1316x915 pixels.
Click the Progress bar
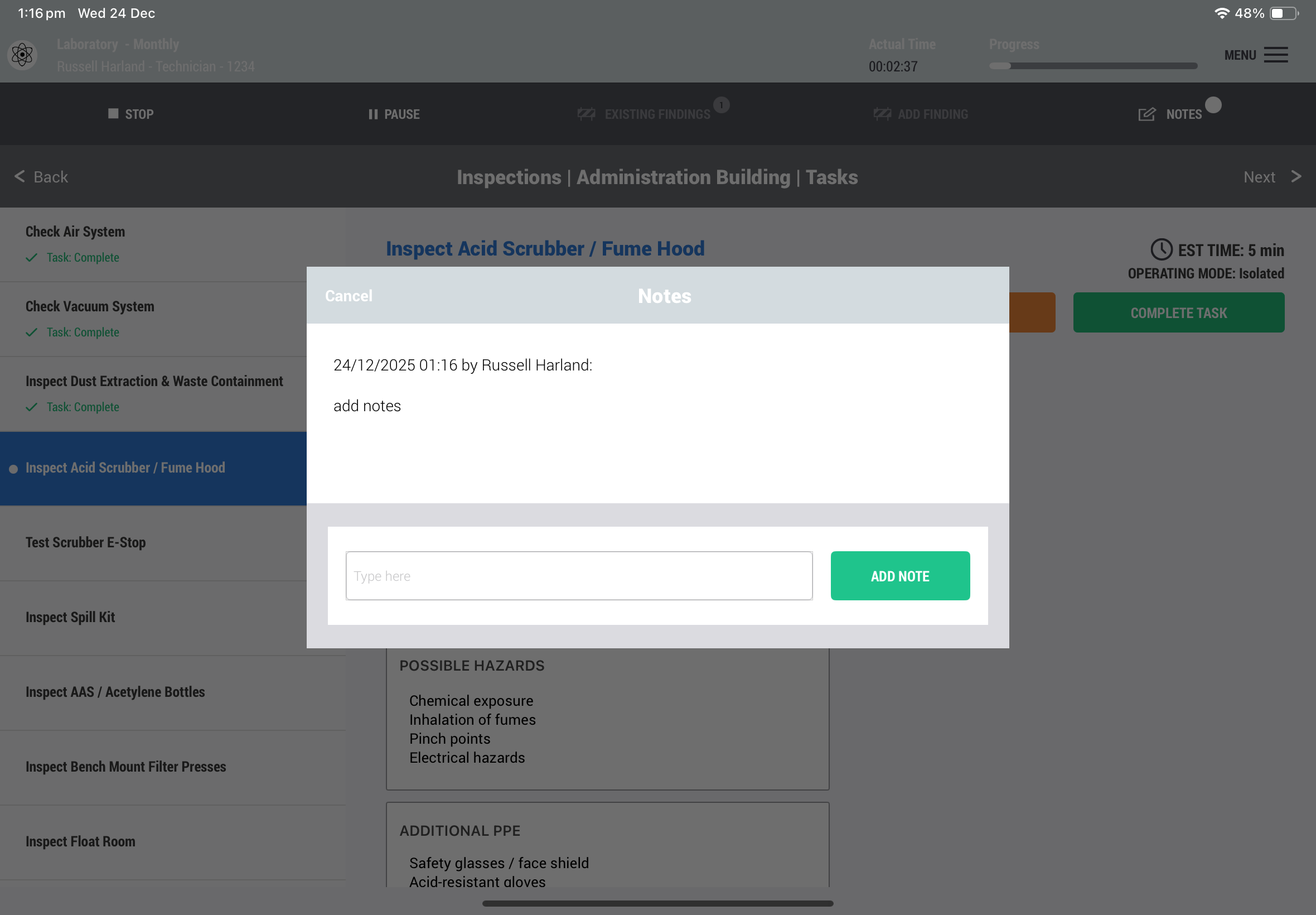(1092, 66)
